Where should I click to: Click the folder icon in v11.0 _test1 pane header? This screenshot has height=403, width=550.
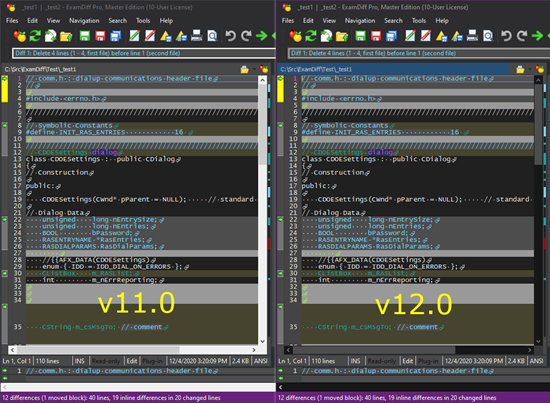coord(244,69)
